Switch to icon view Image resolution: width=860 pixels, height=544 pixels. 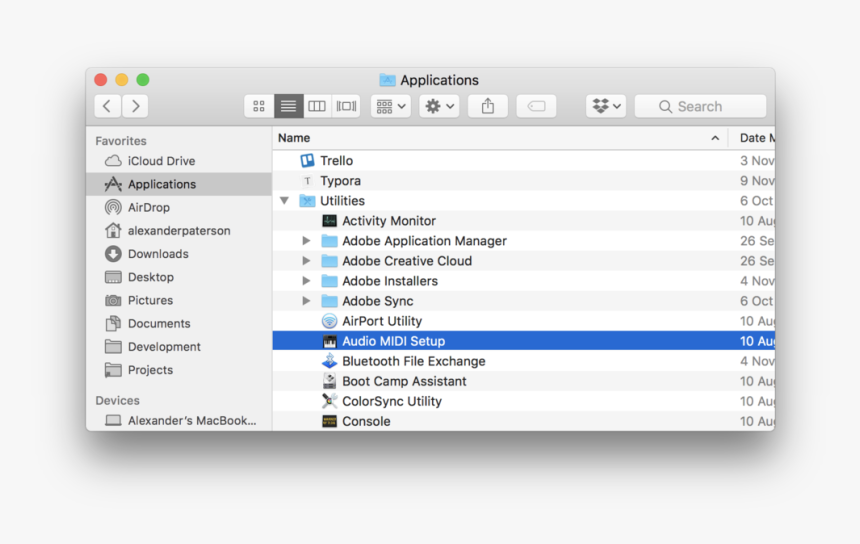pos(259,106)
